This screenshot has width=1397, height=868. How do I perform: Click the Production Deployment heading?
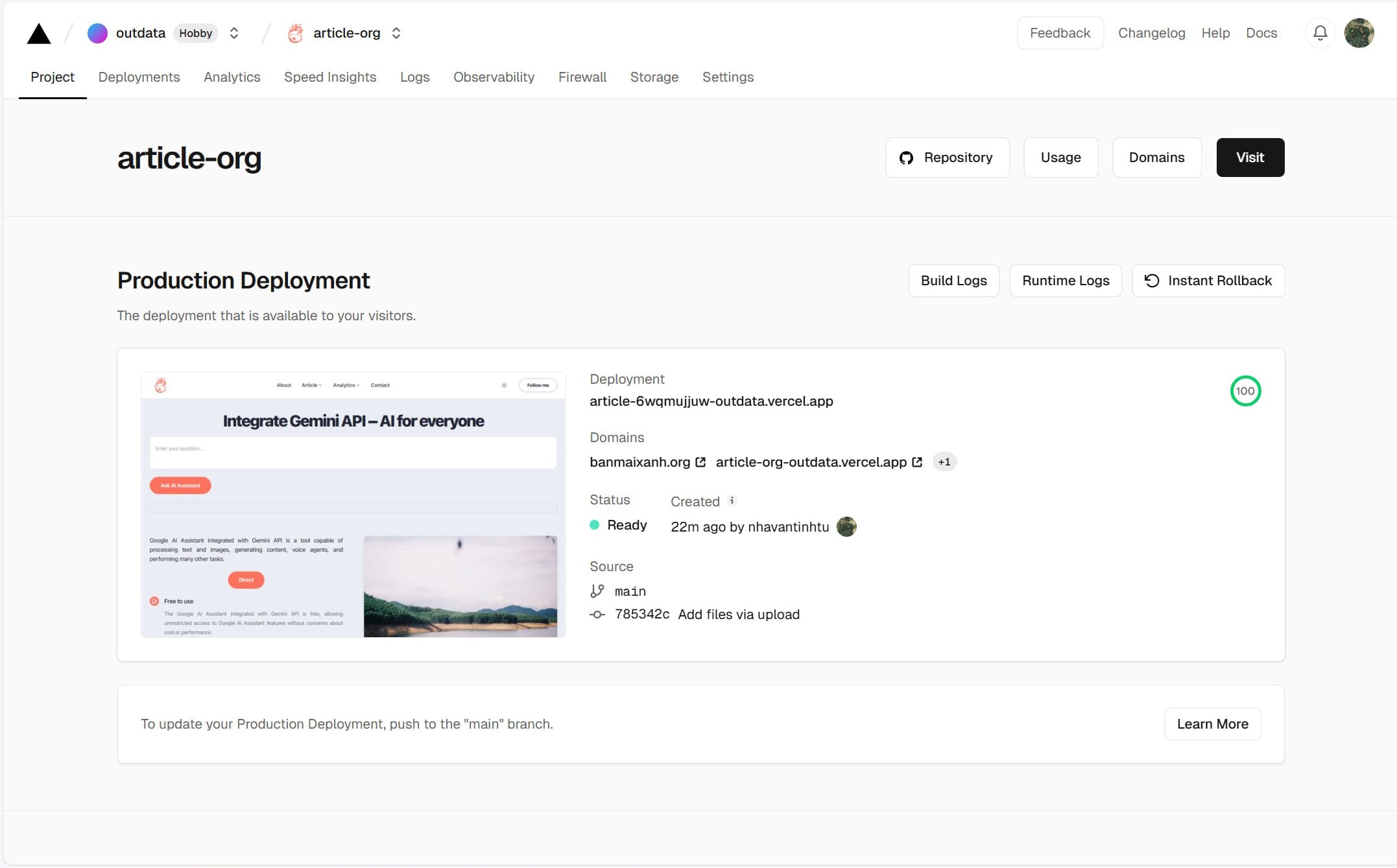click(x=243, y=281)
